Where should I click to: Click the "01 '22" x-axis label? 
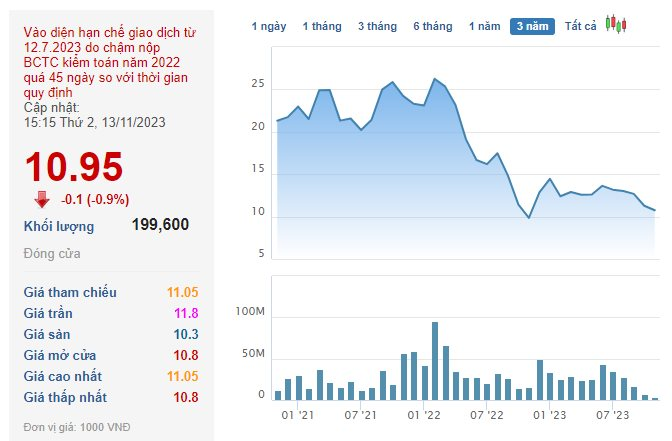tap(425, 413)
